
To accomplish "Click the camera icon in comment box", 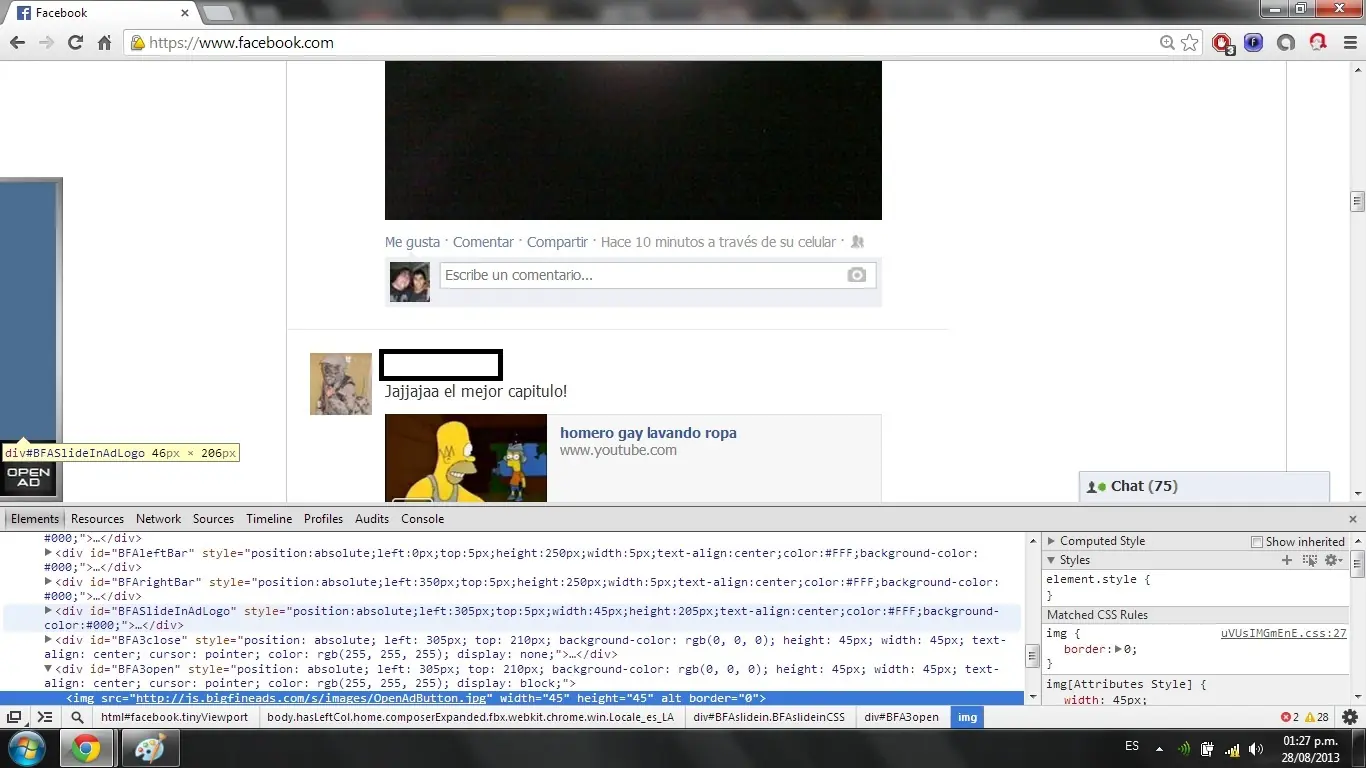I will (857, 275).
